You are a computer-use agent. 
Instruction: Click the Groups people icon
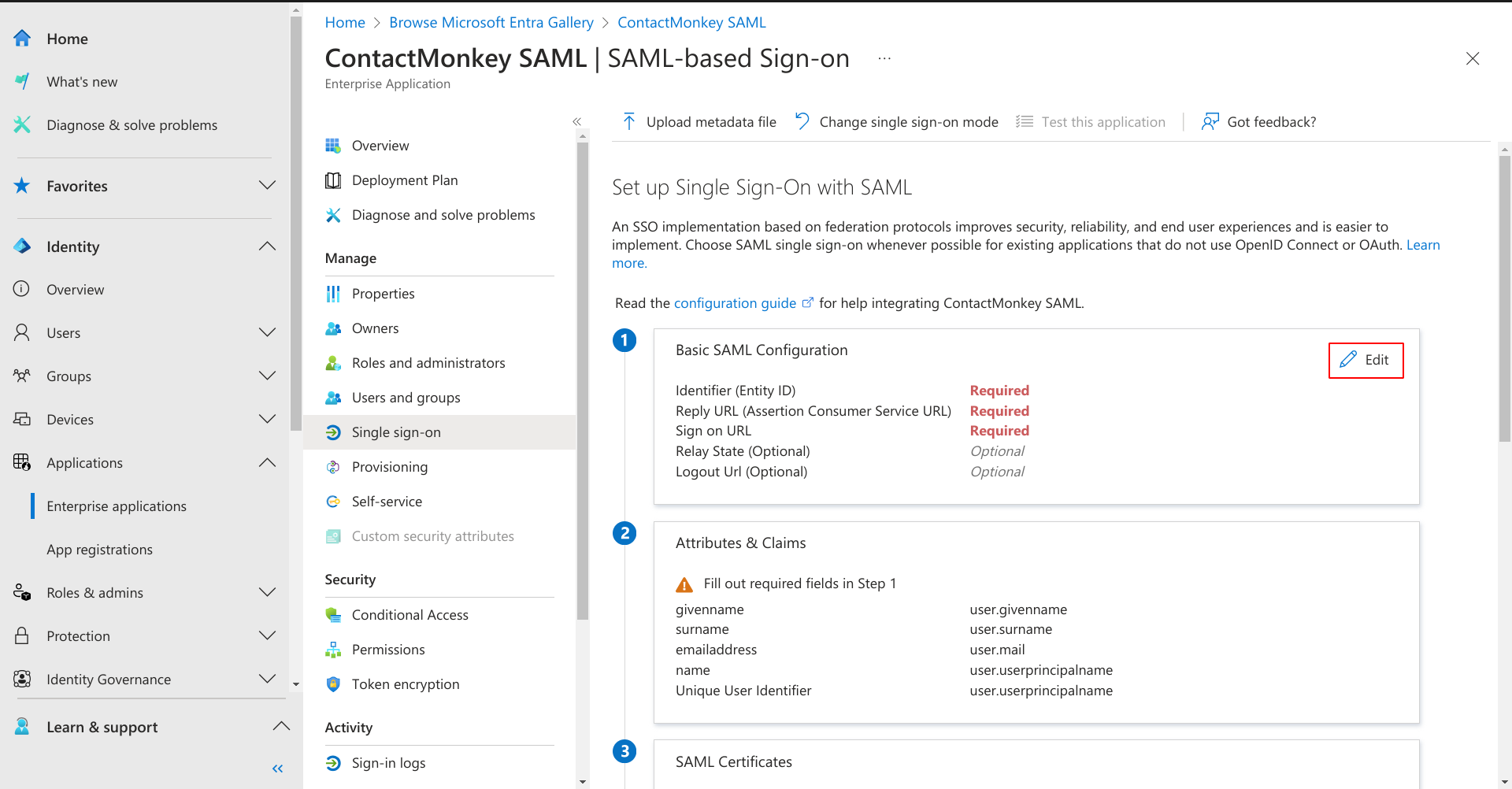click(x=22, y=376)
